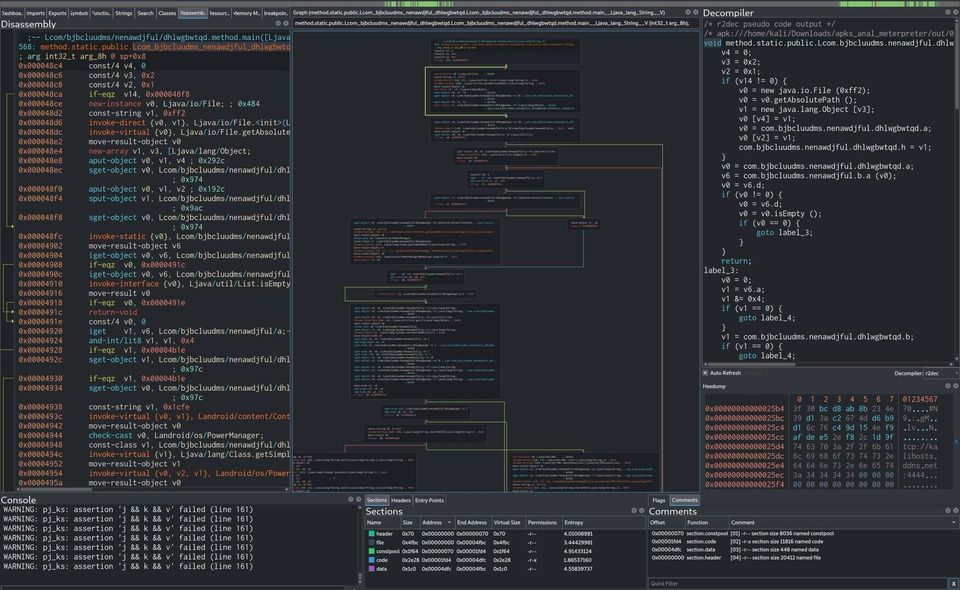Viewport: 960px width, 590px height.
Task: Float the Console panel
Action: pos(350,499)
